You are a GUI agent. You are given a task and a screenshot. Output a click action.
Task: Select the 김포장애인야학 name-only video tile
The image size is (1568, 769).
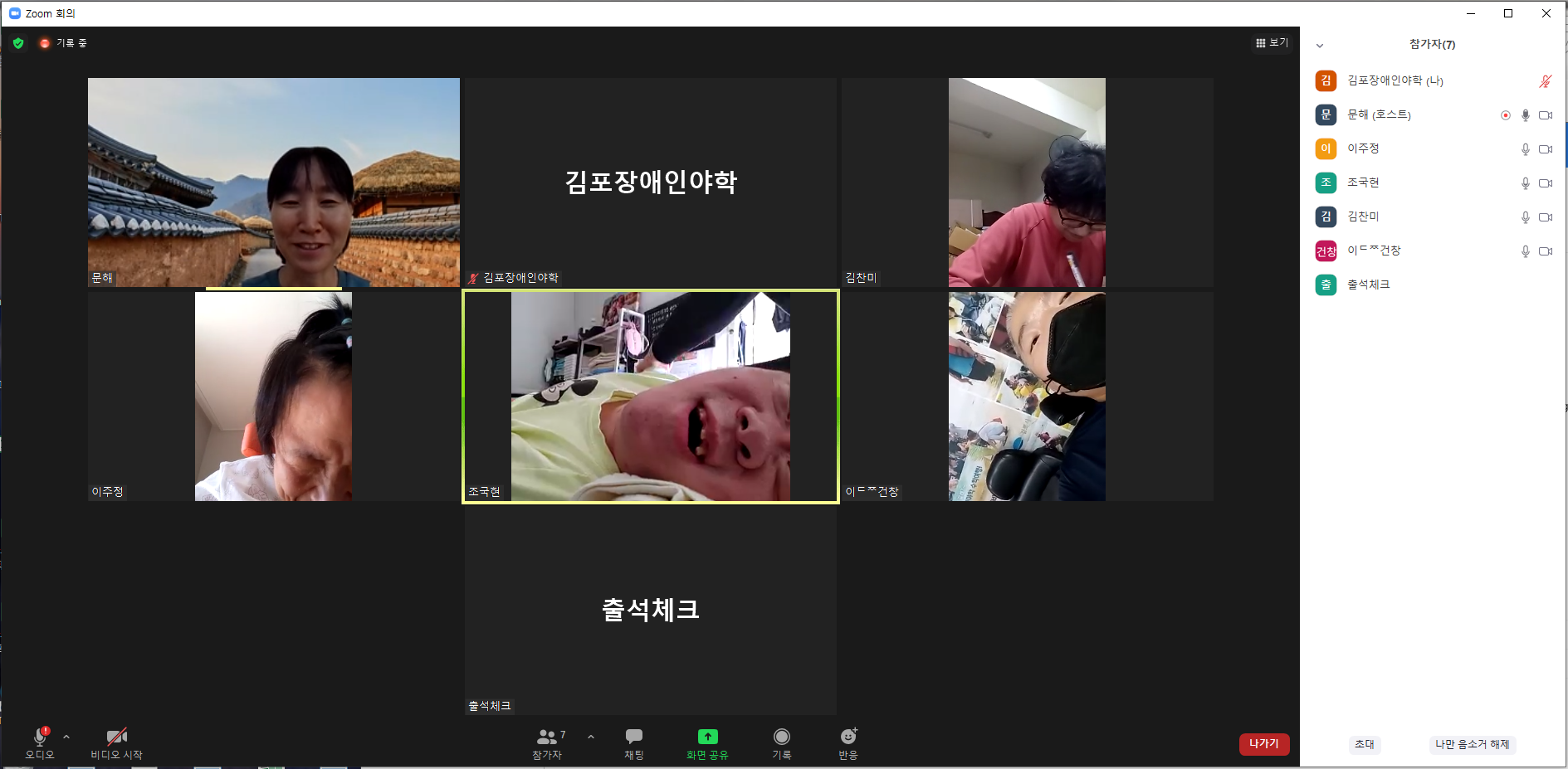(x=651, y=183)
